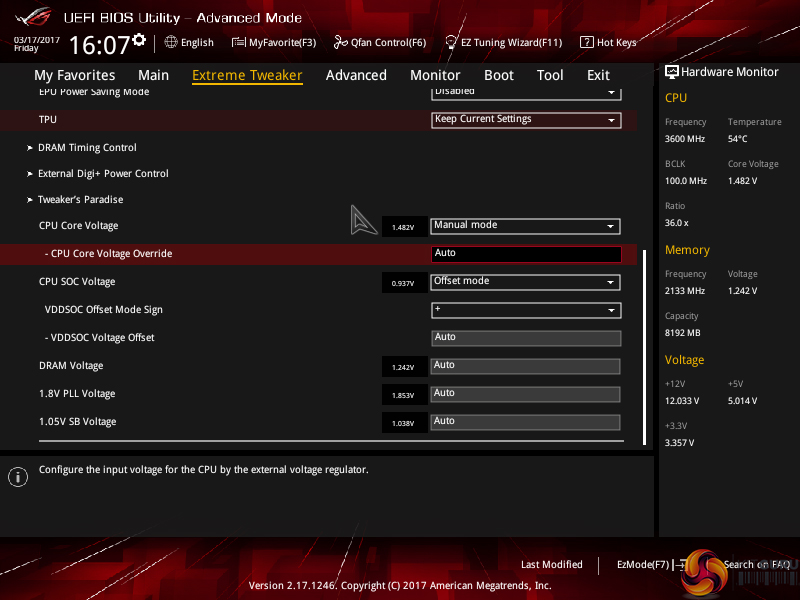Open the CPU SOC Voltage mode dropdown

coord(526,282)
